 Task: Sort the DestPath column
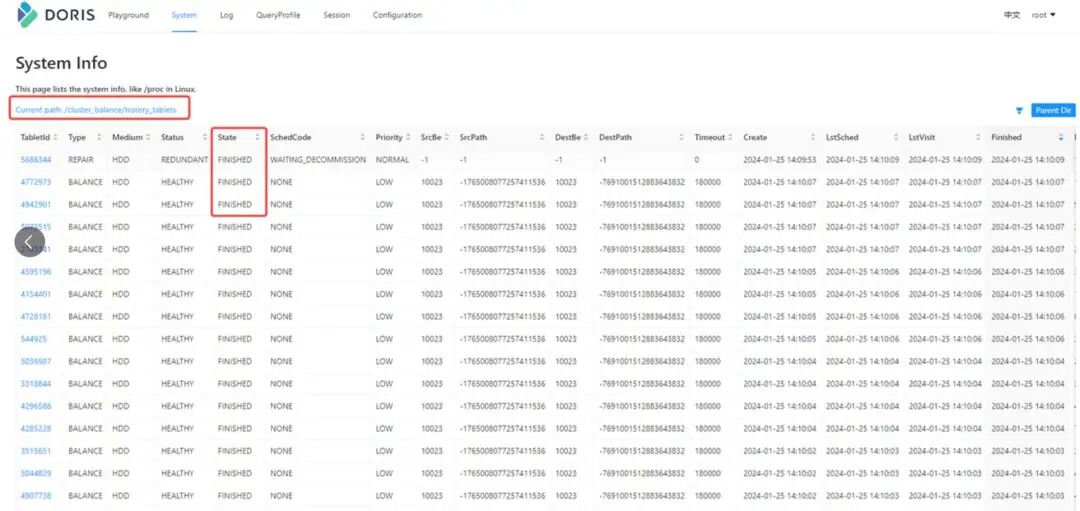681,138
